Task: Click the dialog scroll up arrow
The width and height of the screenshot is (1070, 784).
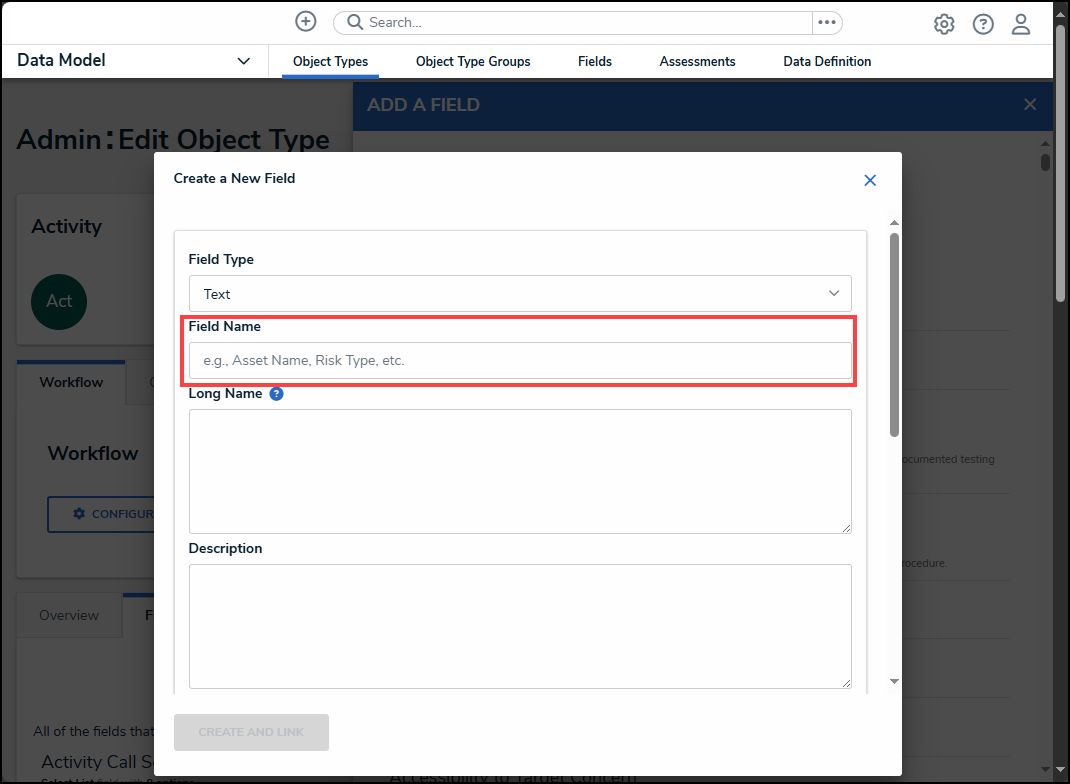Action: 894,223
